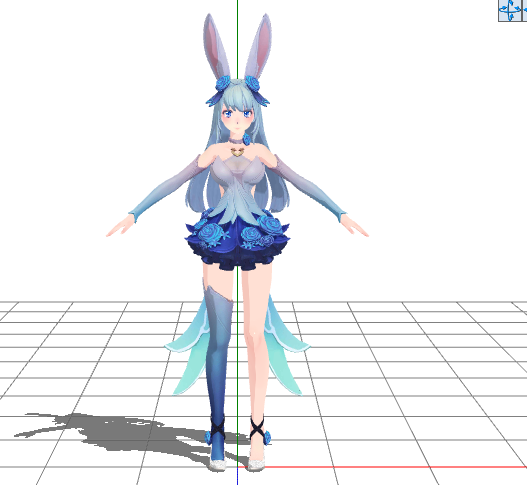527x485 pixels.
Task: Select the model's outstretched right-side hand
Action: pyautogui.click(x=354, y=226)
